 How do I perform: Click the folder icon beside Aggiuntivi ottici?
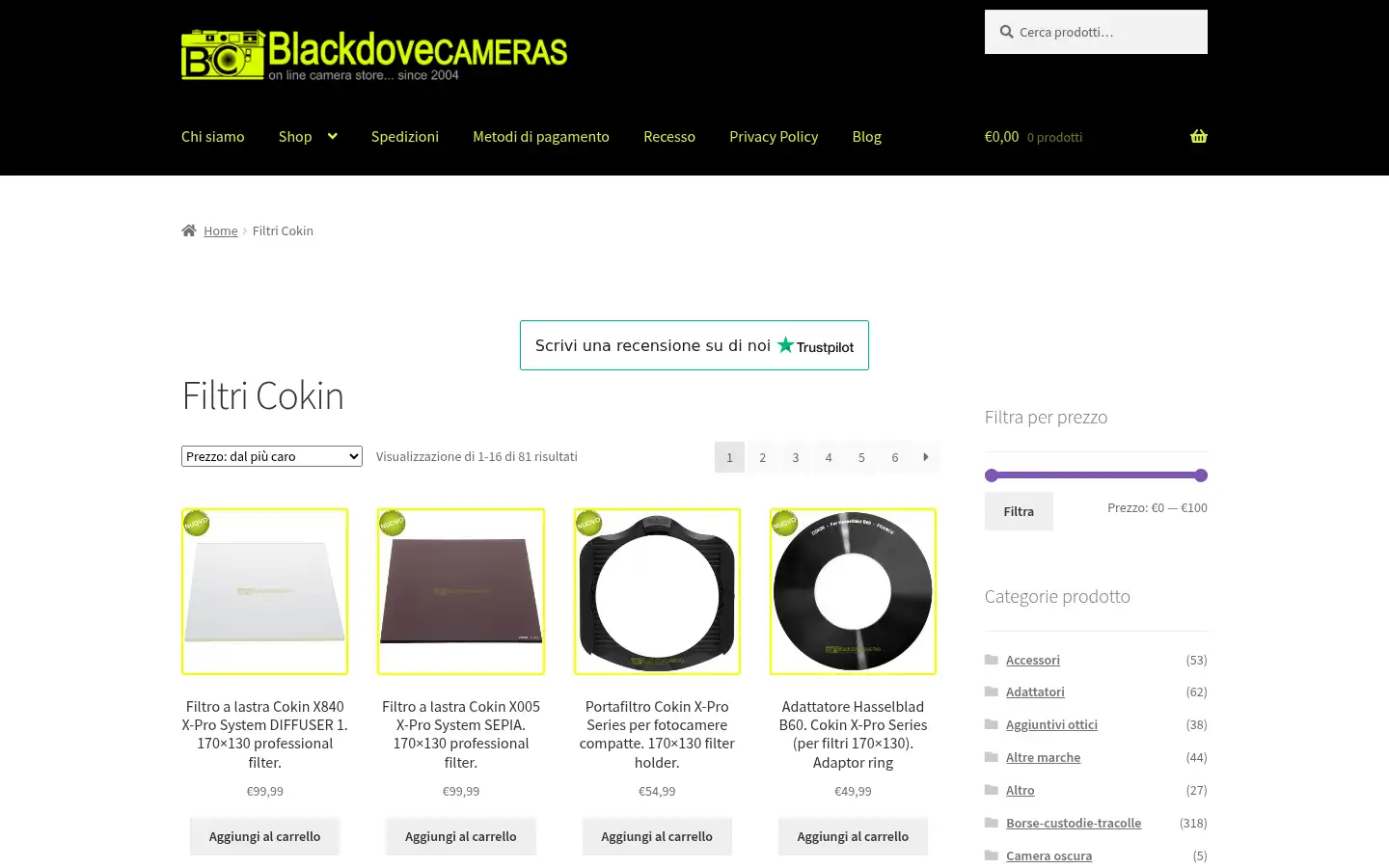point(992,724)
